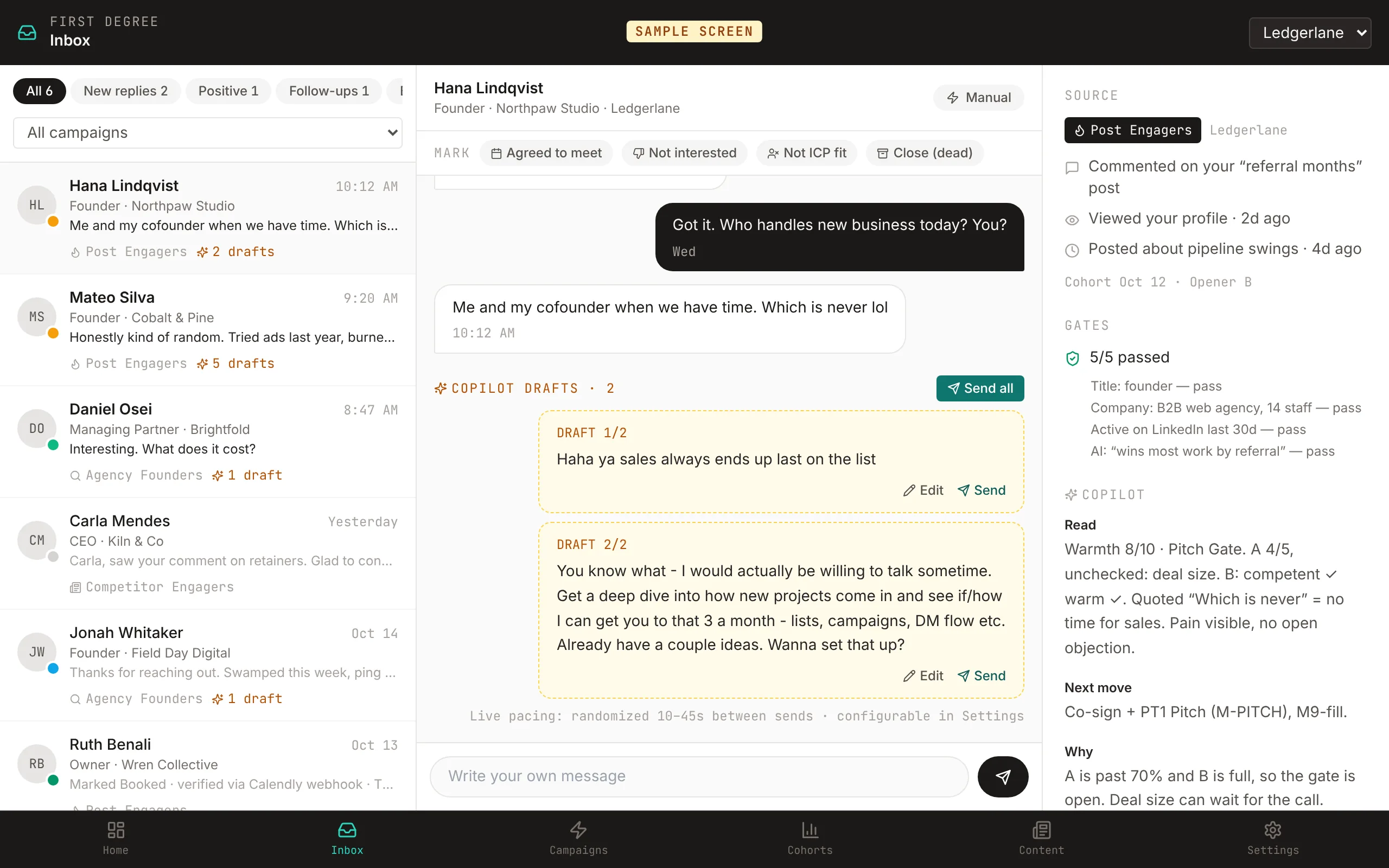Click "Interesting. What does it cost?" preview

click(x=162, y=449)
